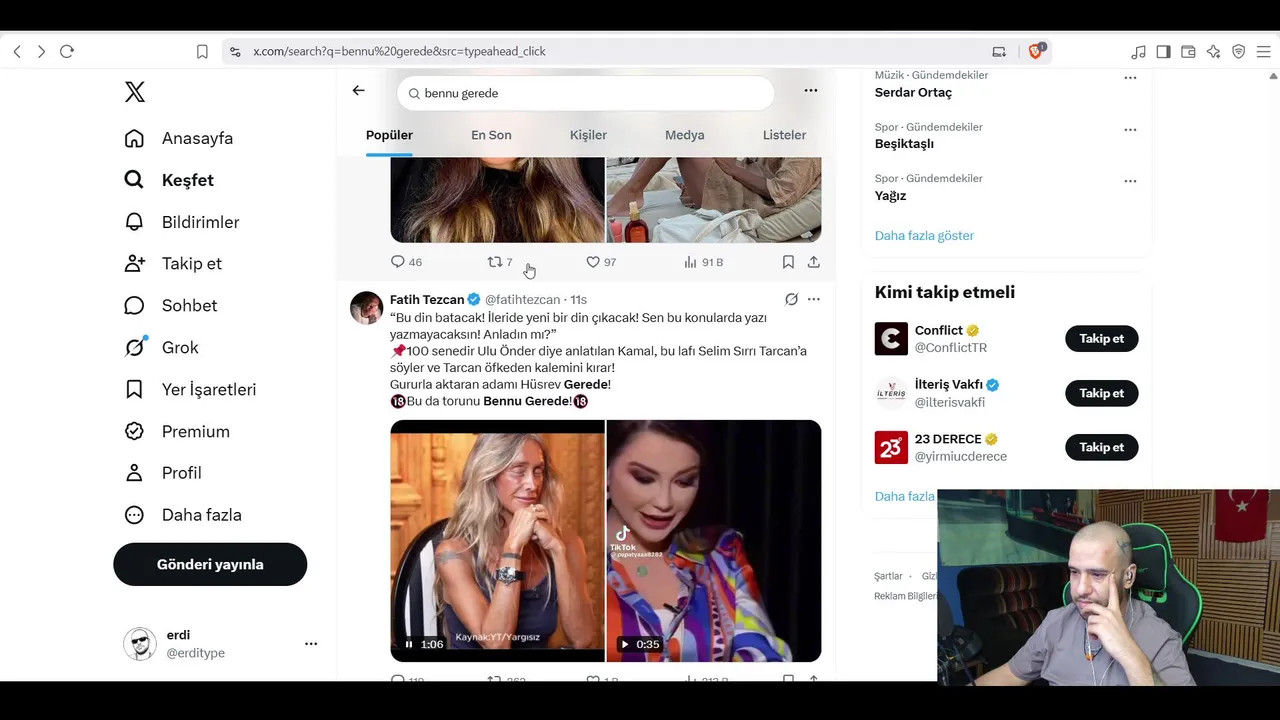Open the Beşiktaşlı trend

point(904,144)
